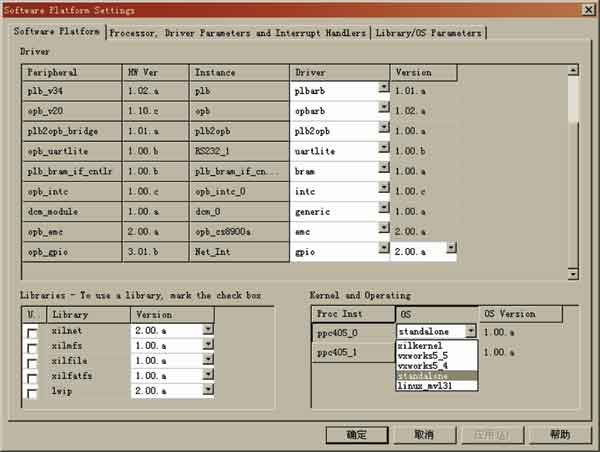Image resolution: width=600 pixels, height=452 pixels.
Task: Open Processor, Driver Parameters and Interrupt Handlers tab
Action: 237,33
